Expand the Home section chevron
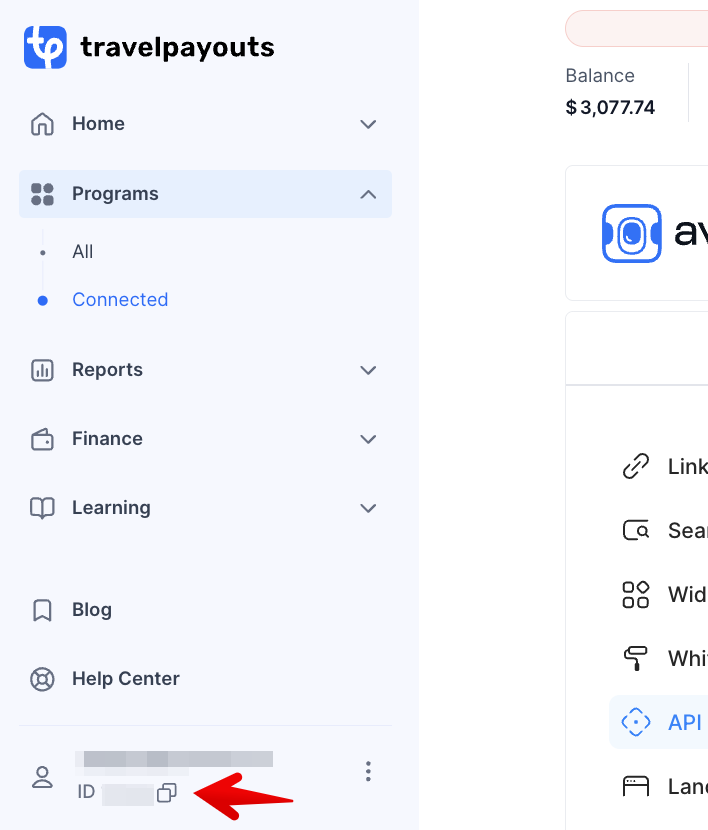Viewport: 708px width, 830px height. 368,124
